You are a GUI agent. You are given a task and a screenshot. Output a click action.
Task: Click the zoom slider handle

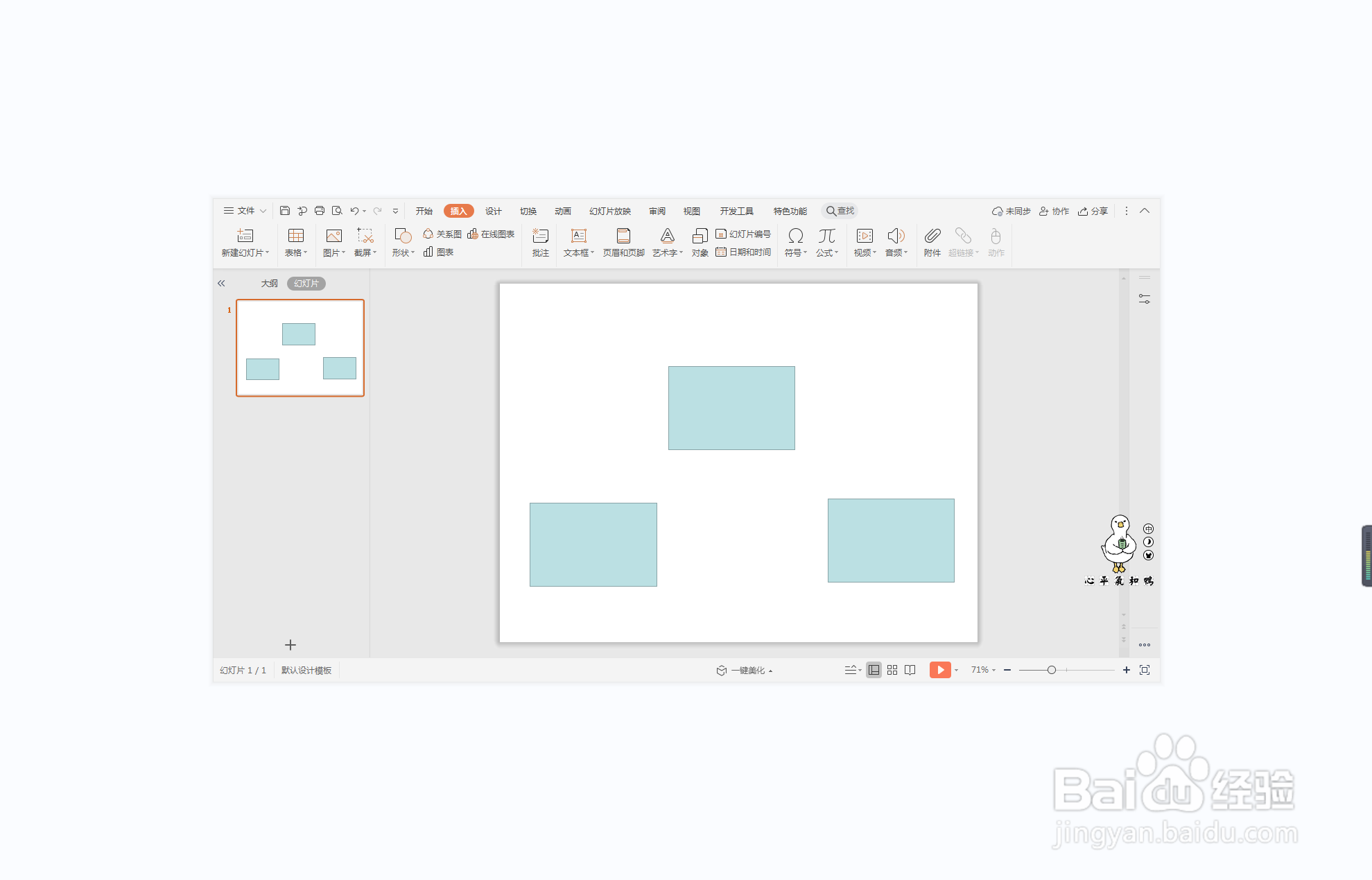[1052, 670]
